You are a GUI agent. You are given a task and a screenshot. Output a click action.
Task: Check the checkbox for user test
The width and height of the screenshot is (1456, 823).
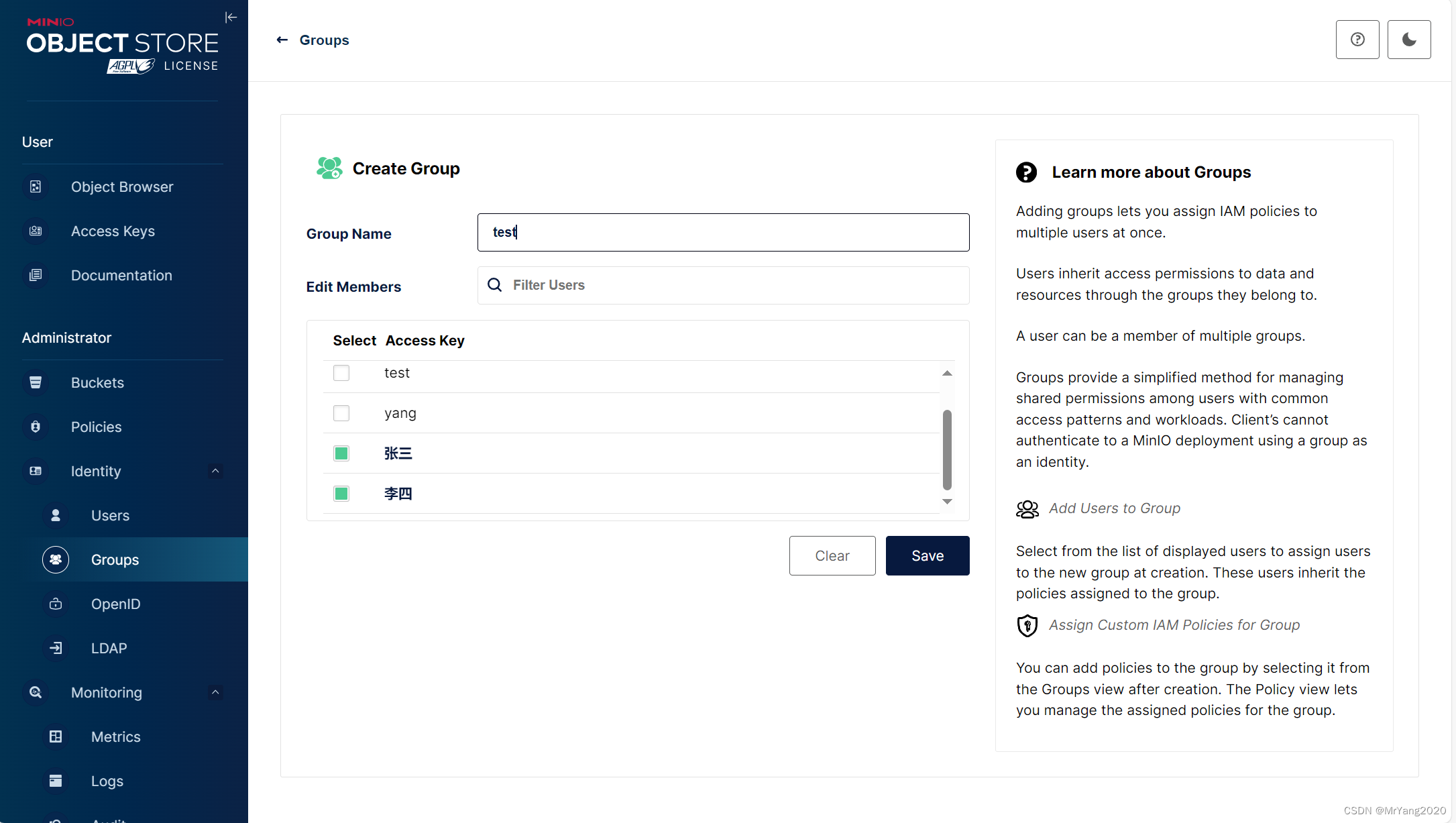click(341, 373)
